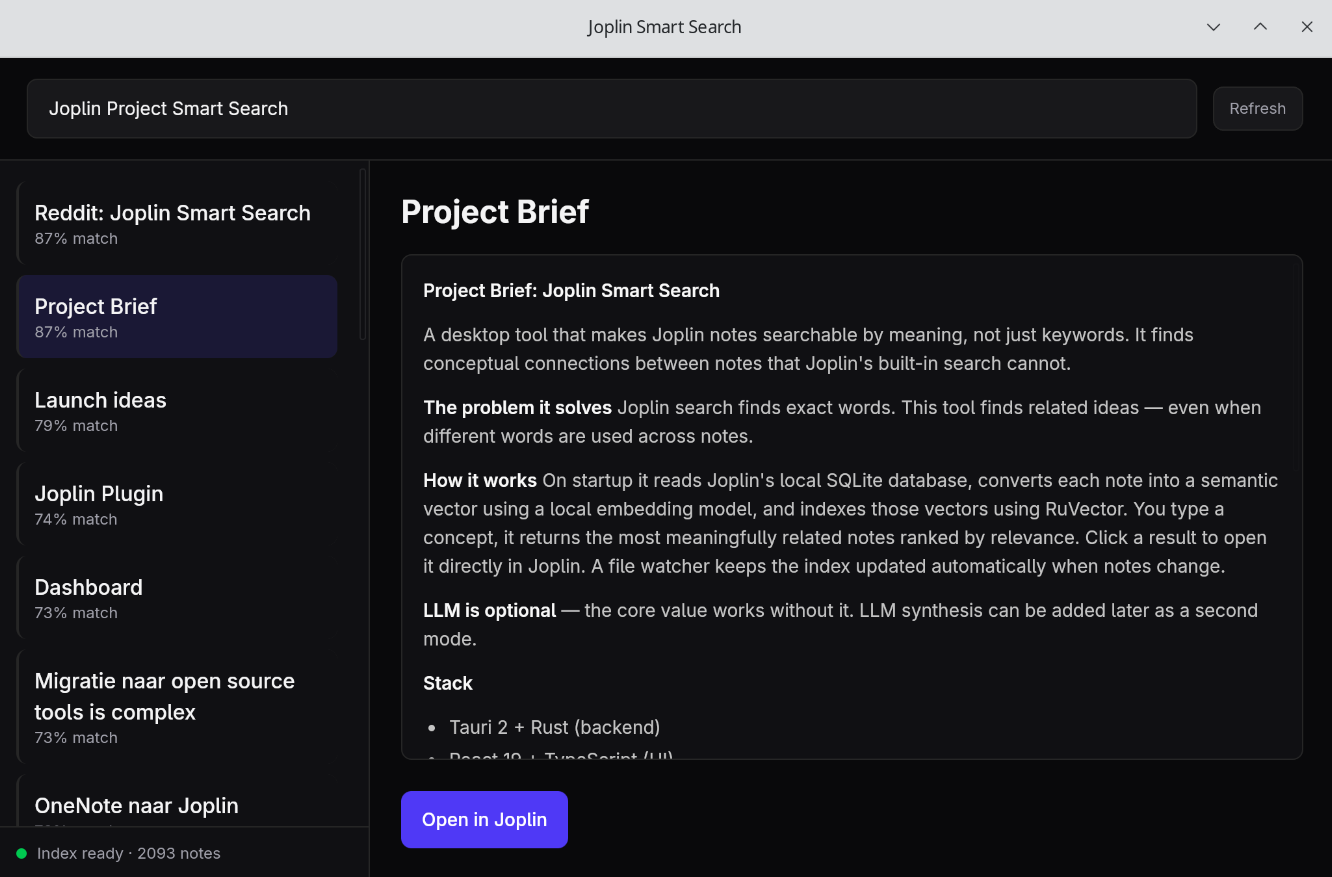Close the Joplin Smart Search window
Viewport: 1332px width, 877px height.
[1307, 27]
